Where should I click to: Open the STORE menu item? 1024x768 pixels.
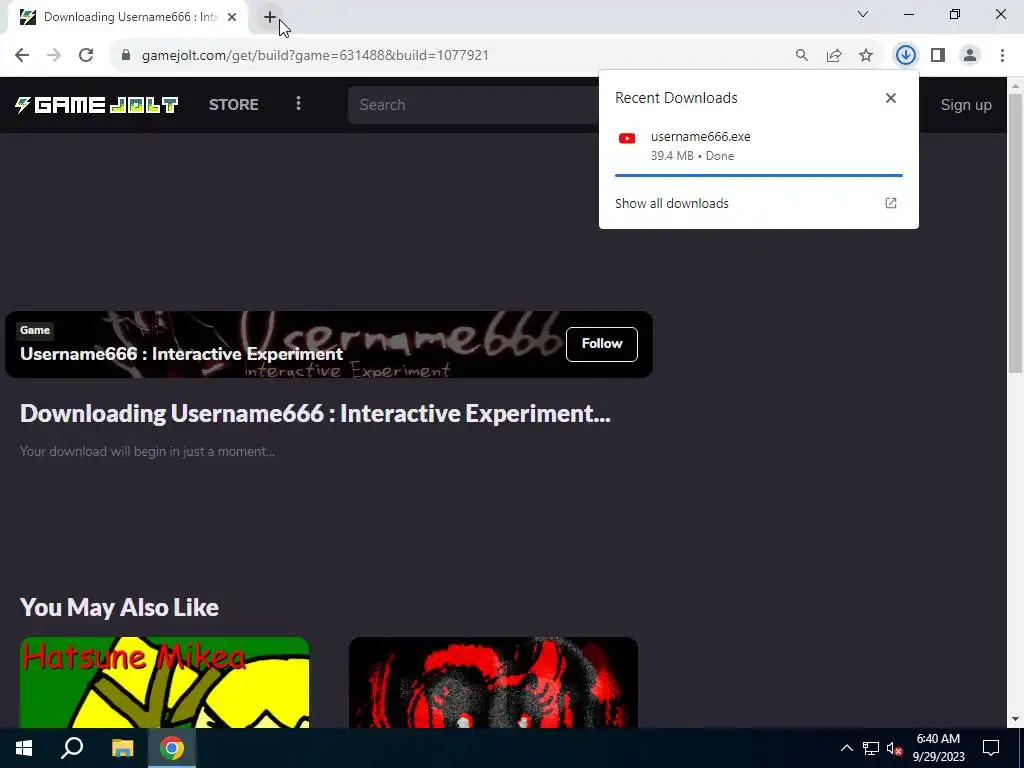(234, 105)
